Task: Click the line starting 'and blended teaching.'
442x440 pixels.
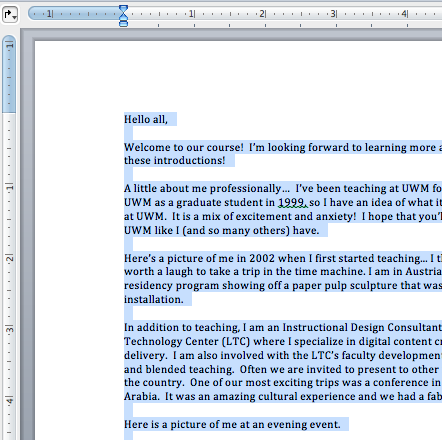Action: coord(283,369)
